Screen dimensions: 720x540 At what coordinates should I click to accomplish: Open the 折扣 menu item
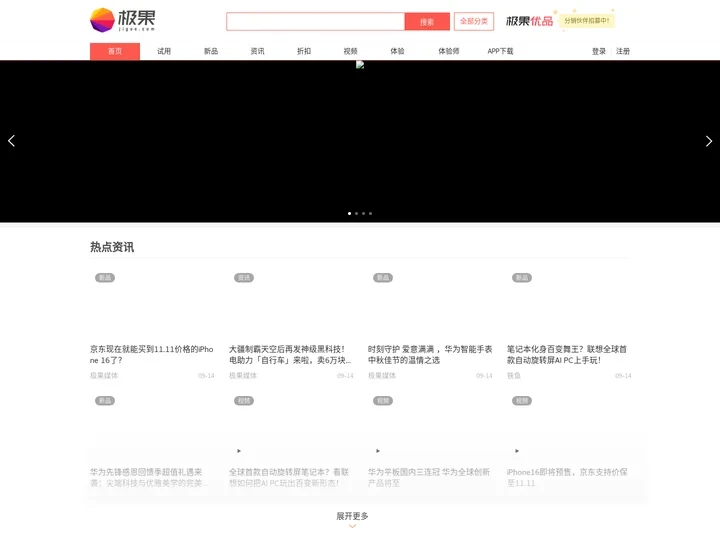[x=304, y=51]
